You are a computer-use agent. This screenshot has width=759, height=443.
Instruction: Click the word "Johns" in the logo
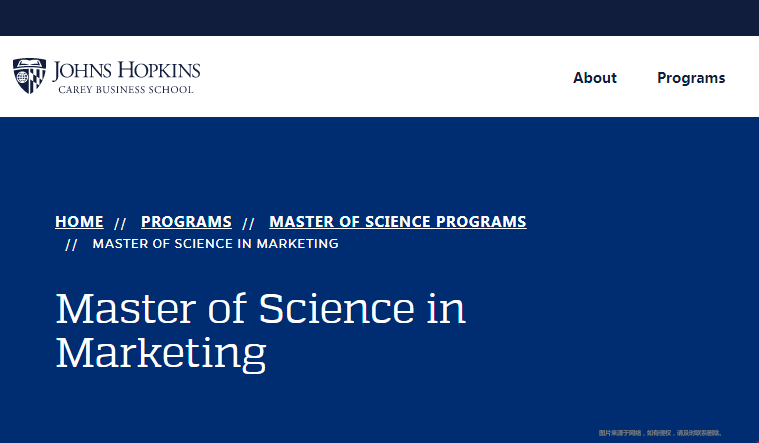pos(82,71)
